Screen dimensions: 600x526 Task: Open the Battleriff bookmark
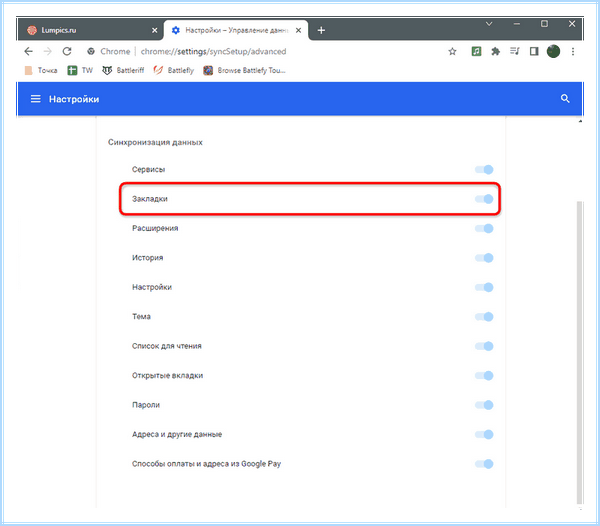[x=123, y=70]
